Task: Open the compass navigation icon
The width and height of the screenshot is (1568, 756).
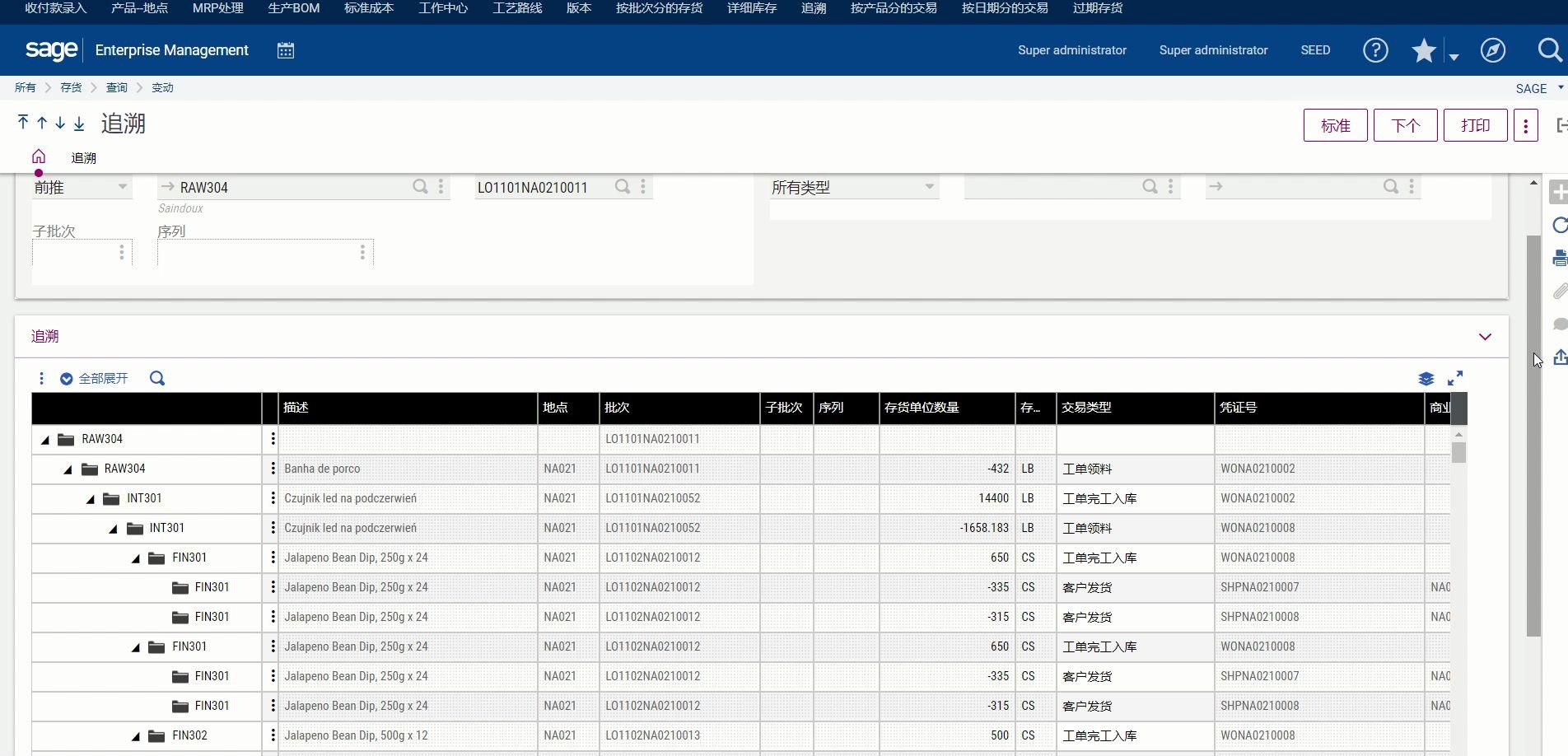Action: click(x=1493, y=50)
